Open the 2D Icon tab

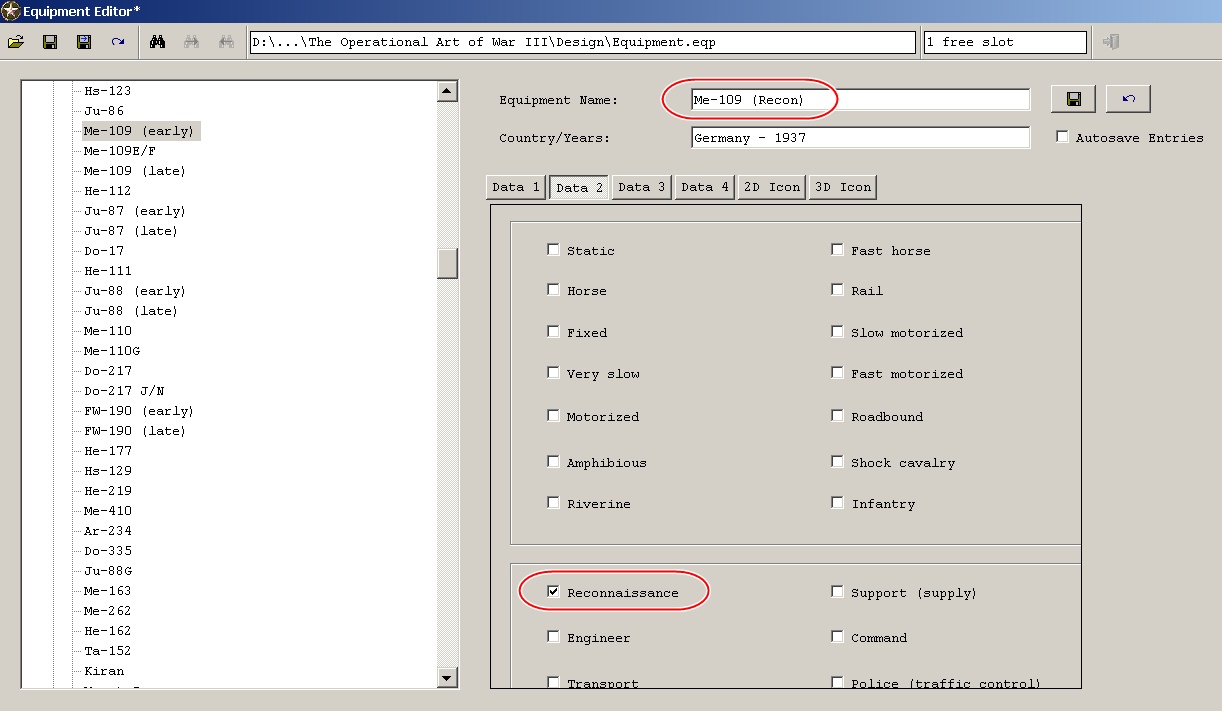click(771, 187)
